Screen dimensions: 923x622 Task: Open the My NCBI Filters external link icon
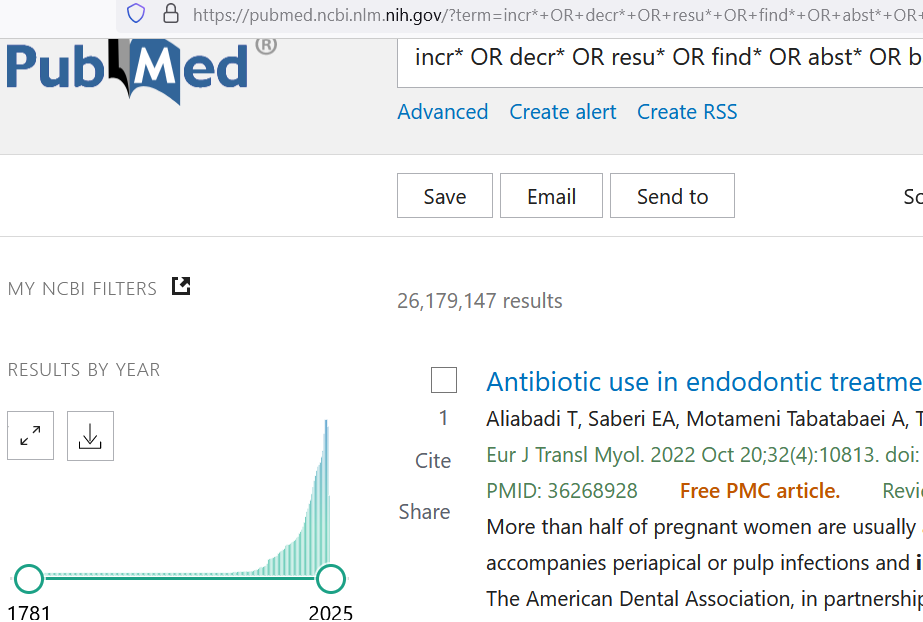coord(181,287)
